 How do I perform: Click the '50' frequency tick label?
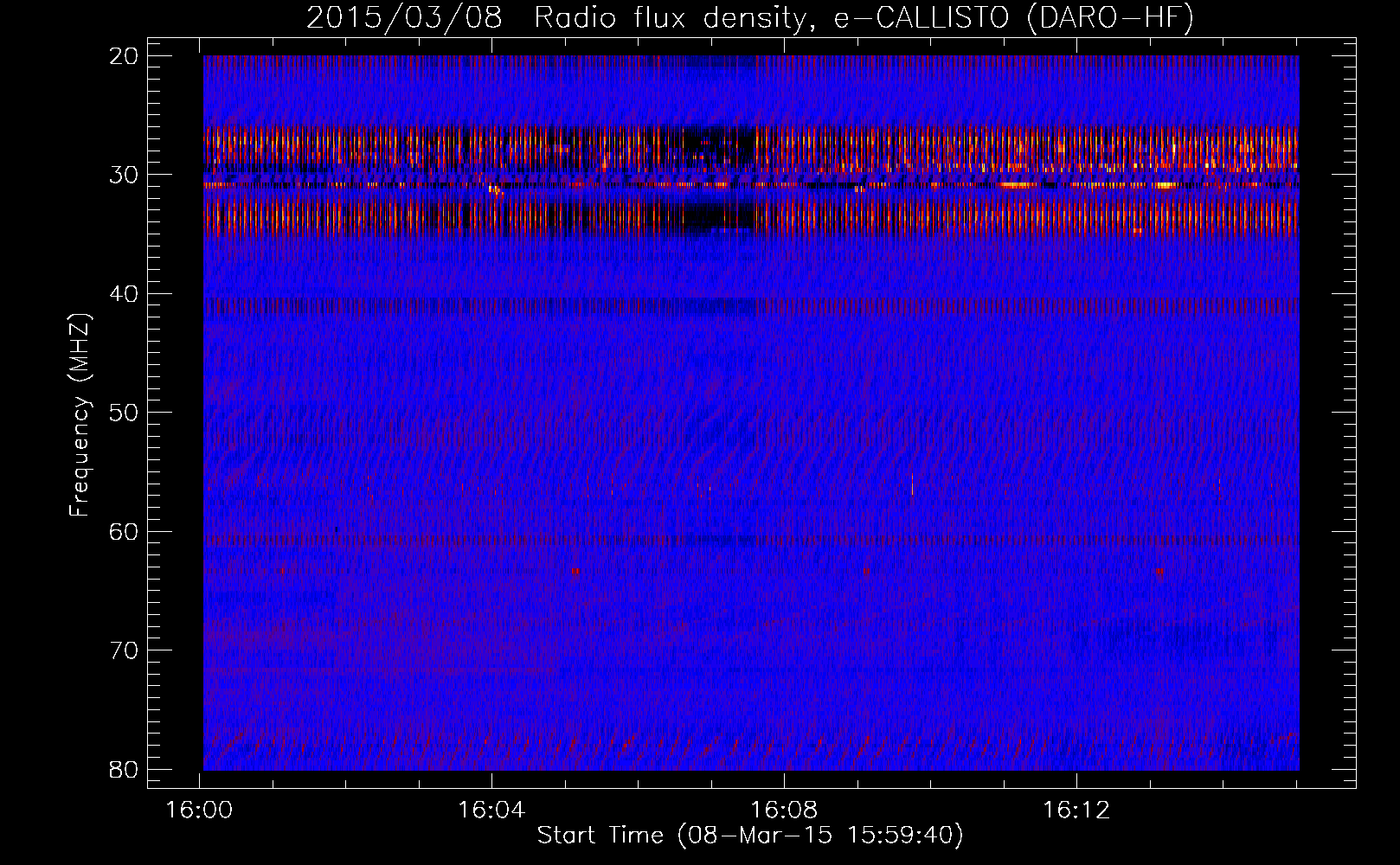125,413
